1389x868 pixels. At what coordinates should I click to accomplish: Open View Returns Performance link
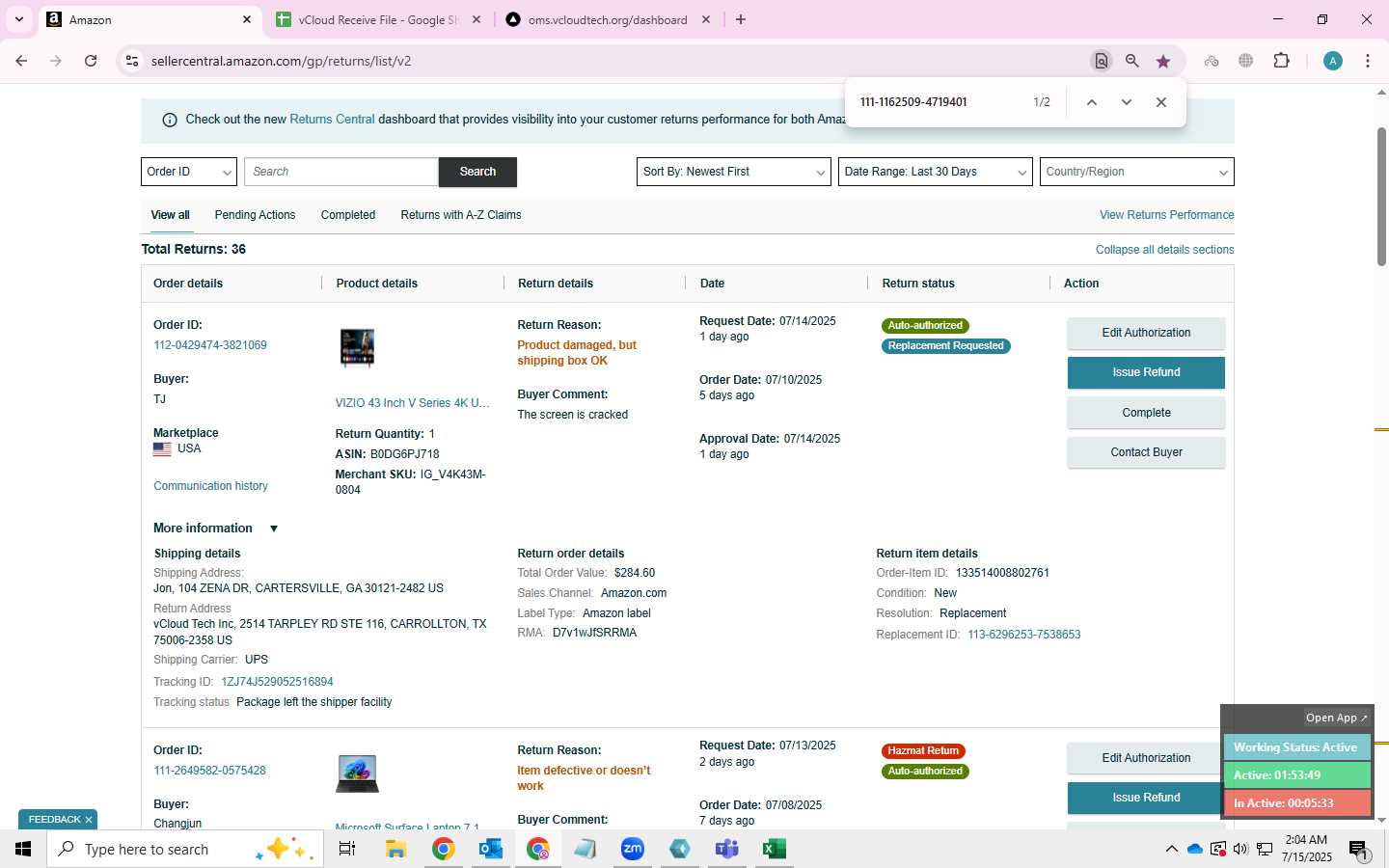click(x=1167, y=215)
